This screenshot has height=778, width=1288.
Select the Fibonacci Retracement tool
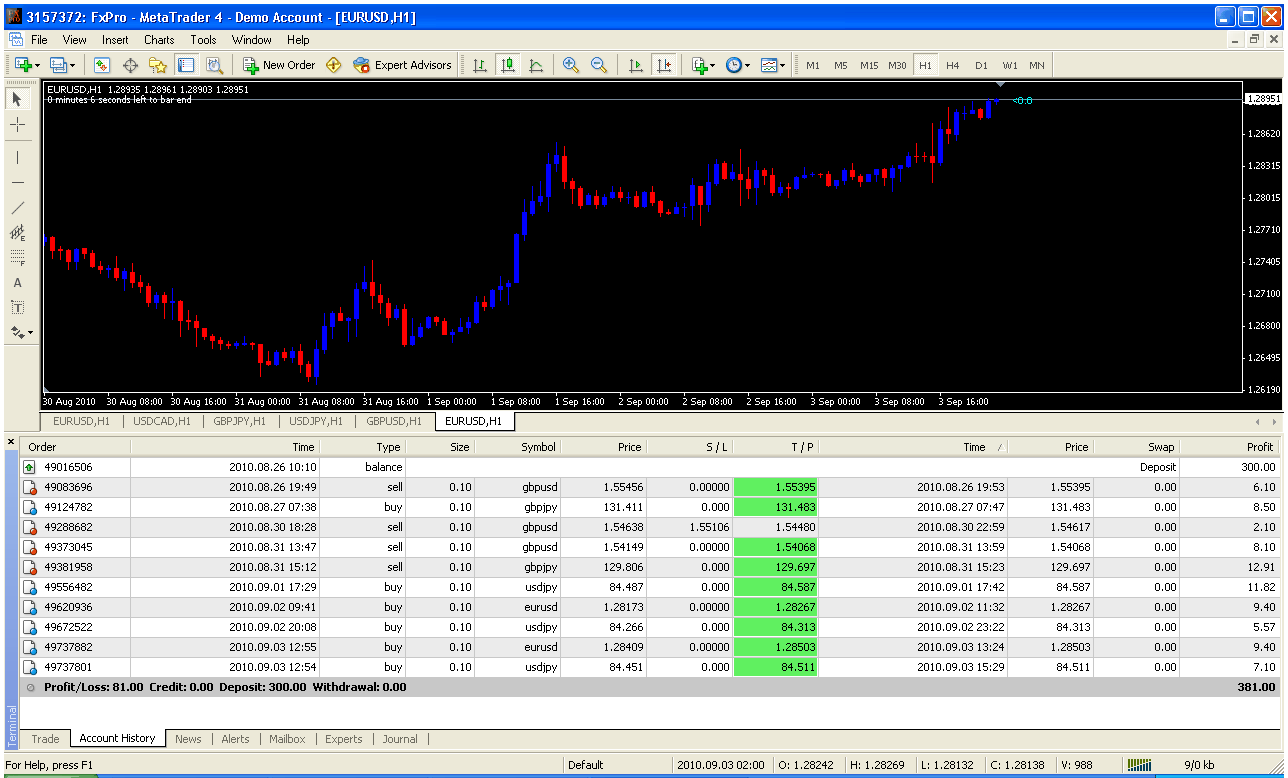18,258
